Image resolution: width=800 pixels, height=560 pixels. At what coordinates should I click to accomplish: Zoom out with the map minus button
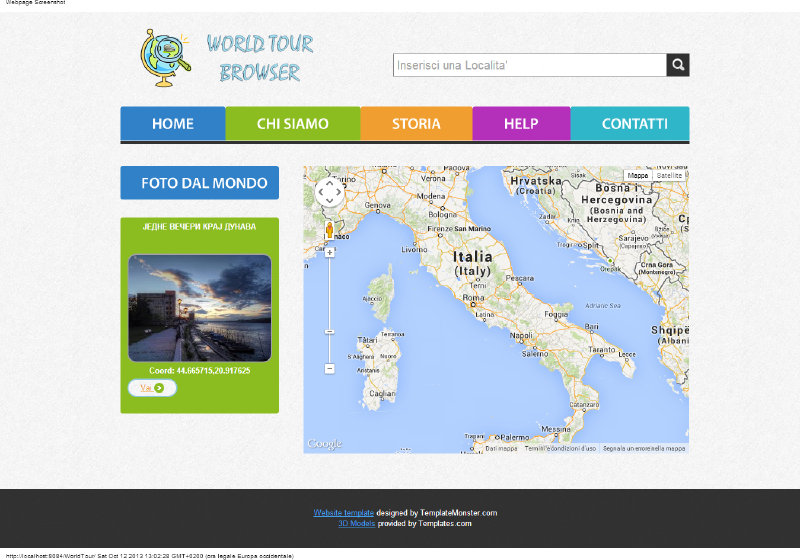330,368
